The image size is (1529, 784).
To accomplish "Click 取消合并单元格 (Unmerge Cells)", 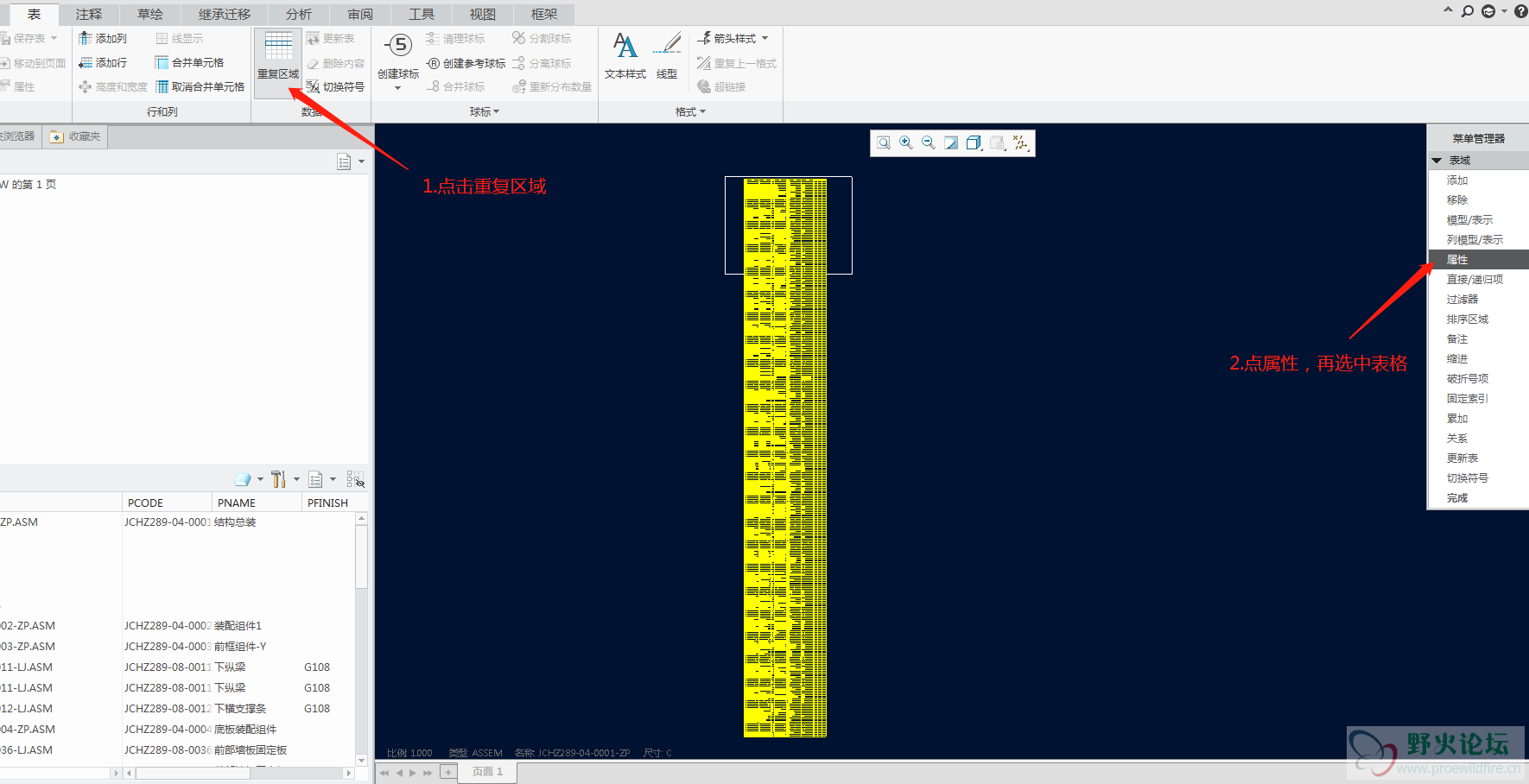I will (200, 86).
